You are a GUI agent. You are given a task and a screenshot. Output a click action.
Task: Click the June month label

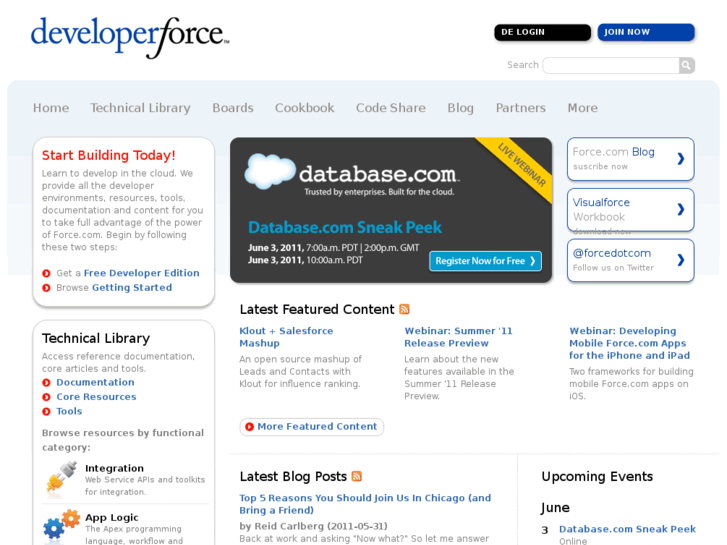(x=555, y=508)
